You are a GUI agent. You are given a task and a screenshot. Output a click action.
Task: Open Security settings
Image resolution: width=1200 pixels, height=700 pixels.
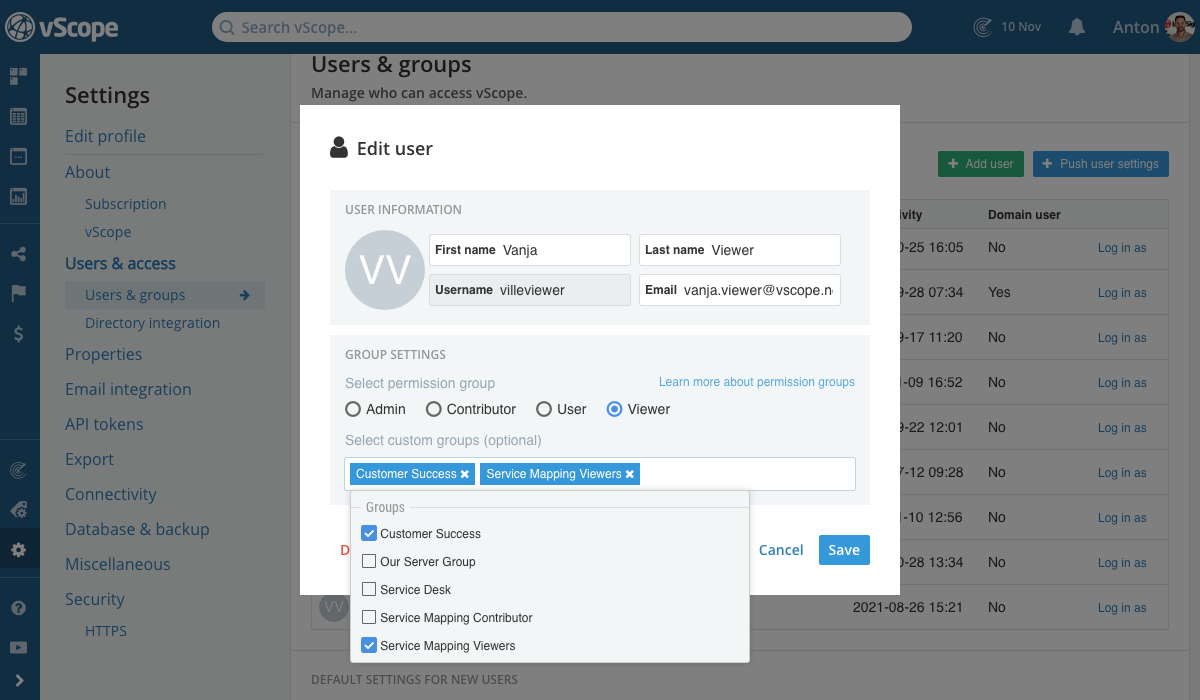(95, 599)
